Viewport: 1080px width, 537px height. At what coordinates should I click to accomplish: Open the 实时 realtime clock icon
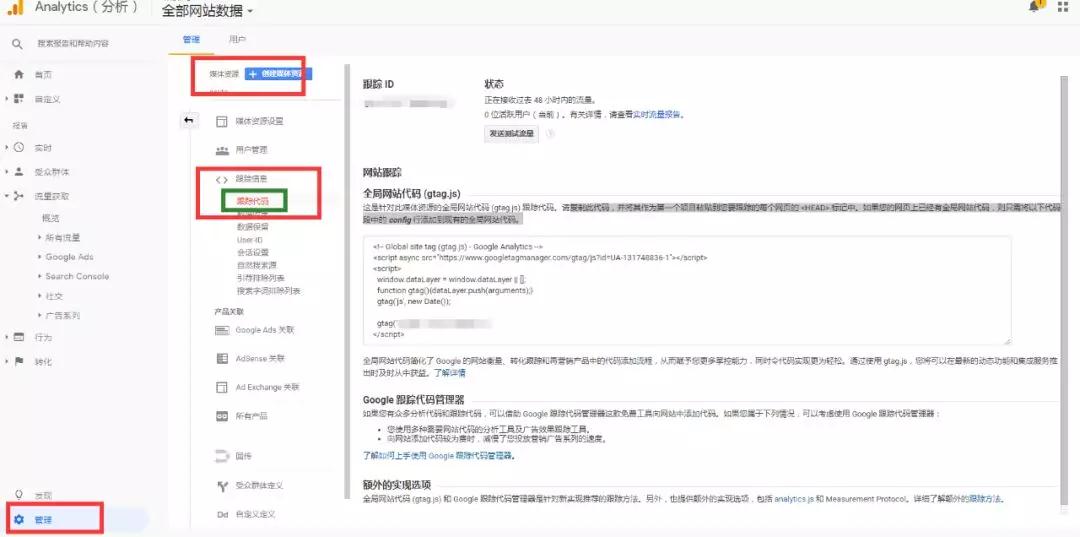coord(19,147)
